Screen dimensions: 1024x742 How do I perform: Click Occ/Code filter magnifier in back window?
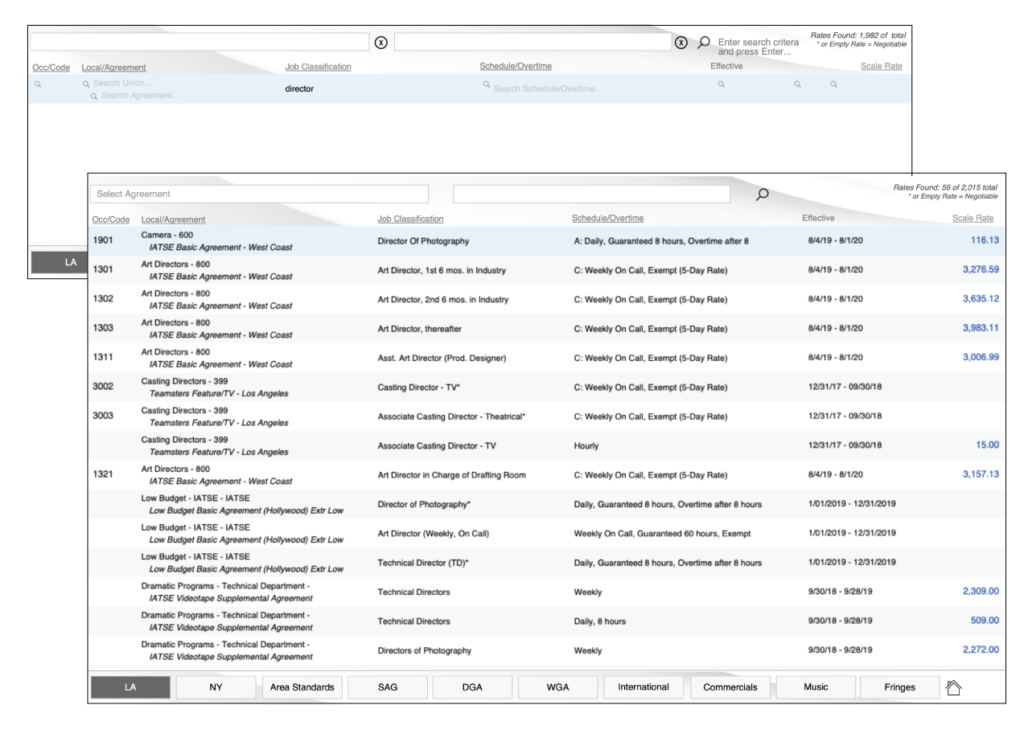[38, 84]
